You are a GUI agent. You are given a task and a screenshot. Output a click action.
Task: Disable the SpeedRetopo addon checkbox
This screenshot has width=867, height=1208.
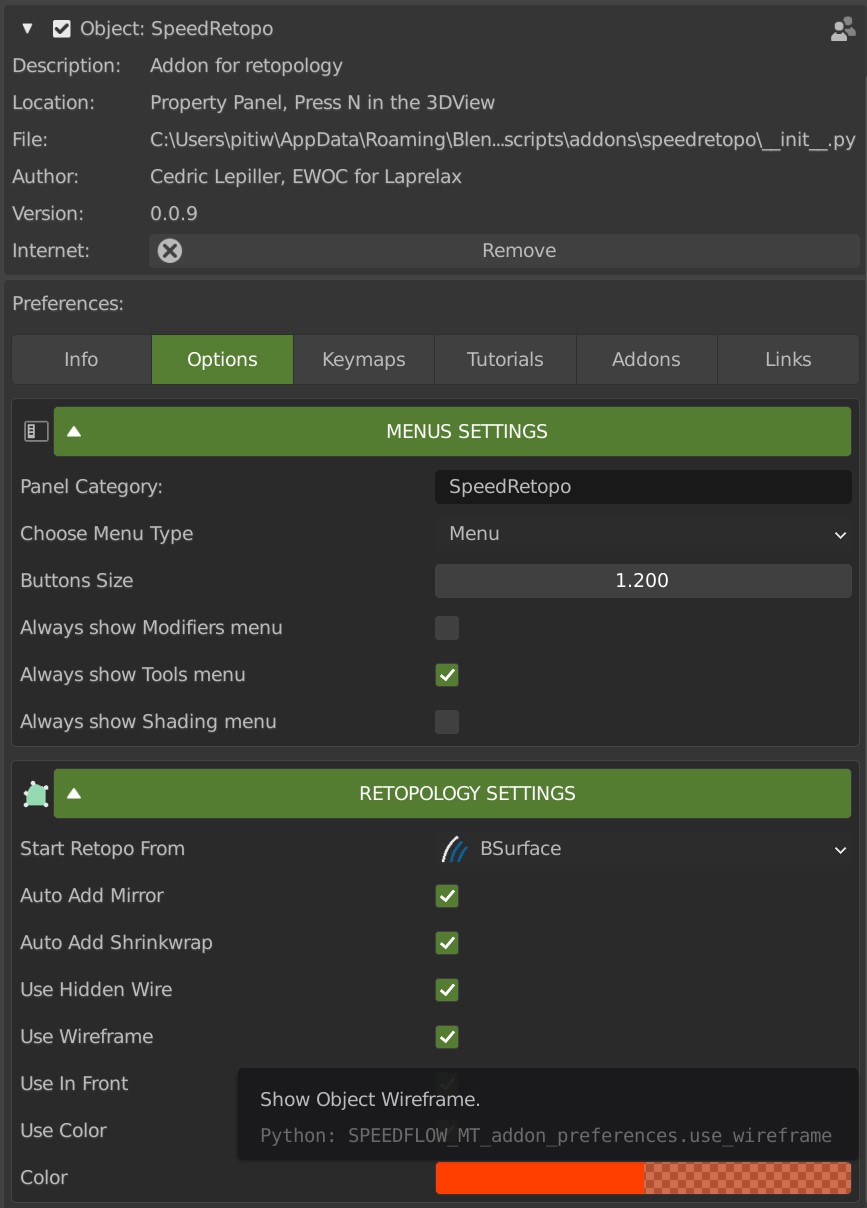(62, 29)
